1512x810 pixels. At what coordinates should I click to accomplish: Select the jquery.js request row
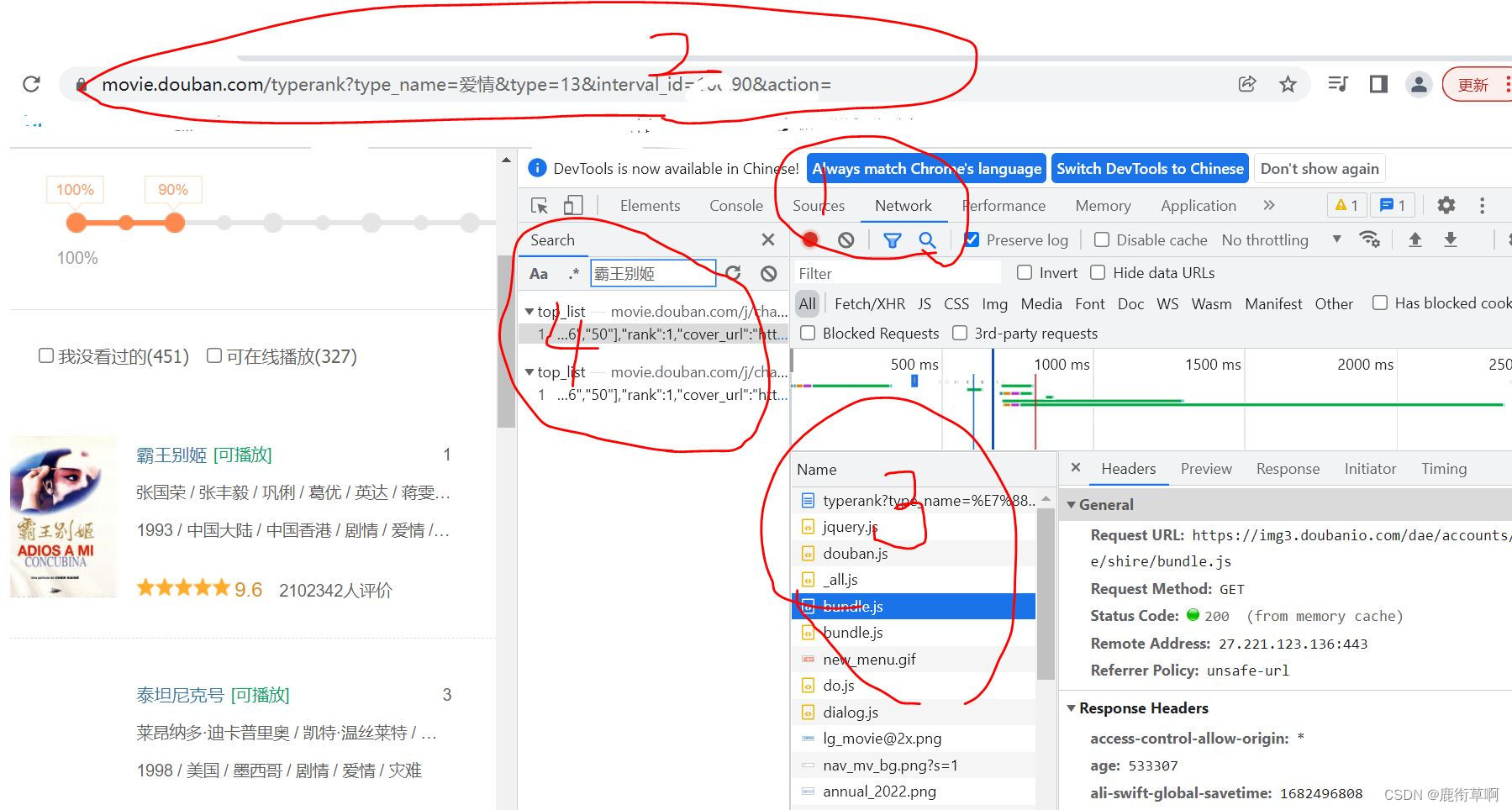[x=914, y=527]
